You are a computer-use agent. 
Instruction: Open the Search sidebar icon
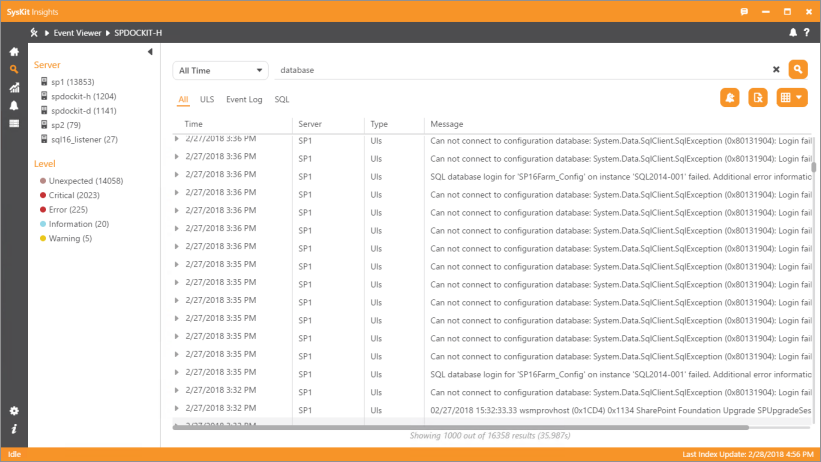[x=14, y=69]
